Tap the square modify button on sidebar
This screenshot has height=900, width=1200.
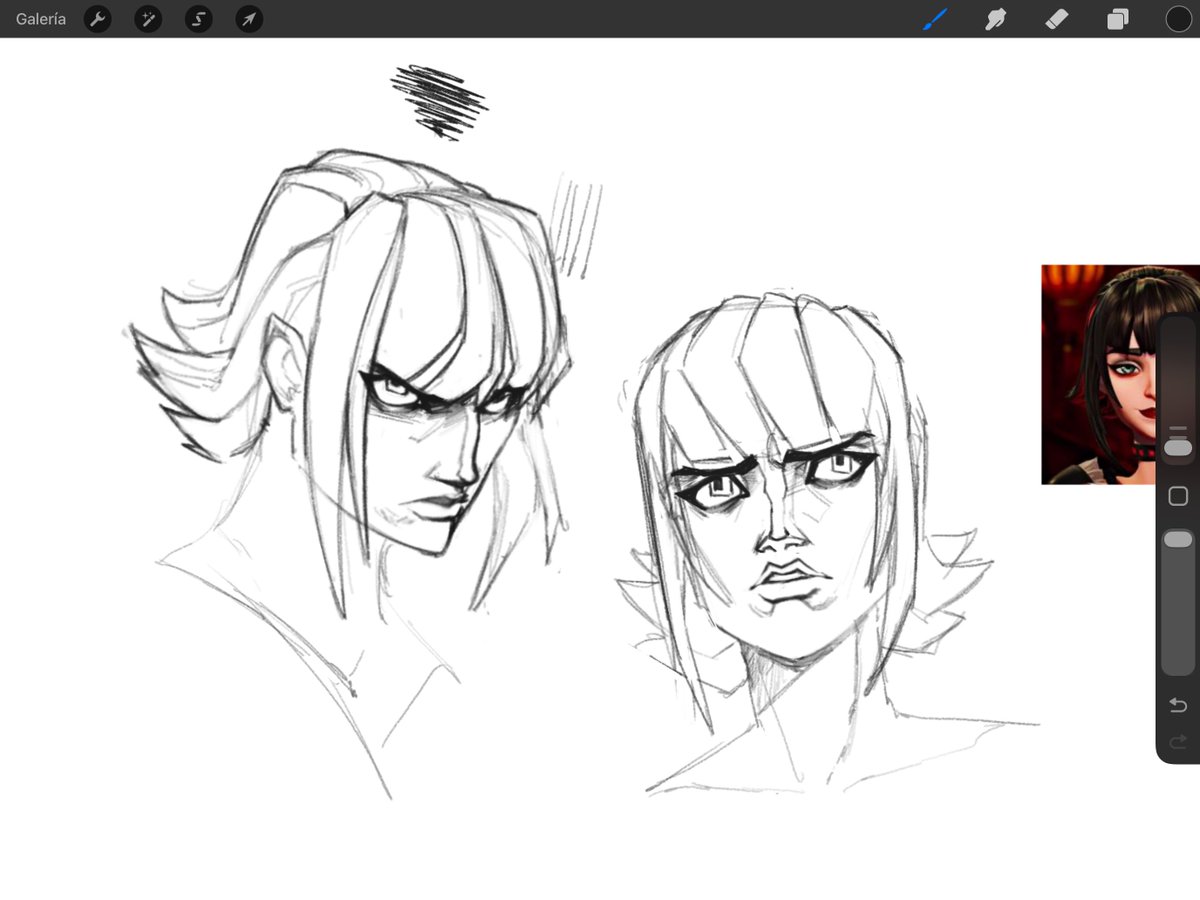(1178, 496)
